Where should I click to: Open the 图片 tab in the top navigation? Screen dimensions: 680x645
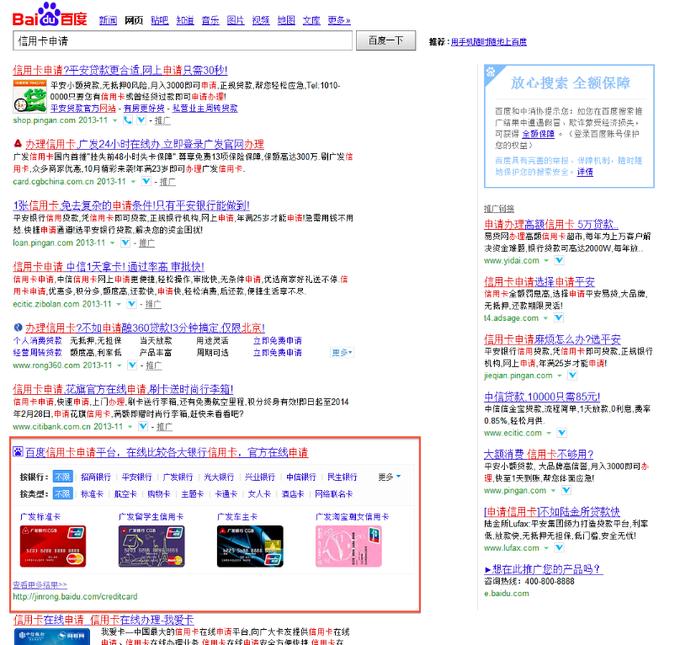click(x=235, y=20)
